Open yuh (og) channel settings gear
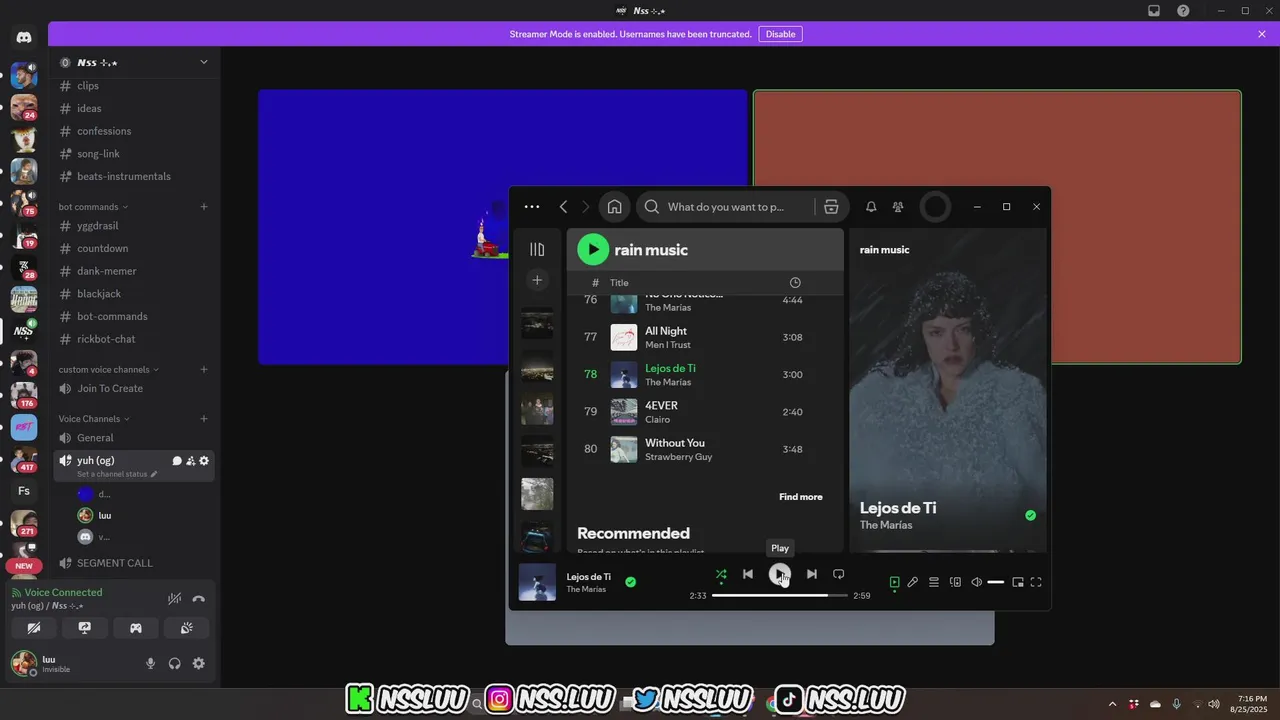 pos(204,461)
